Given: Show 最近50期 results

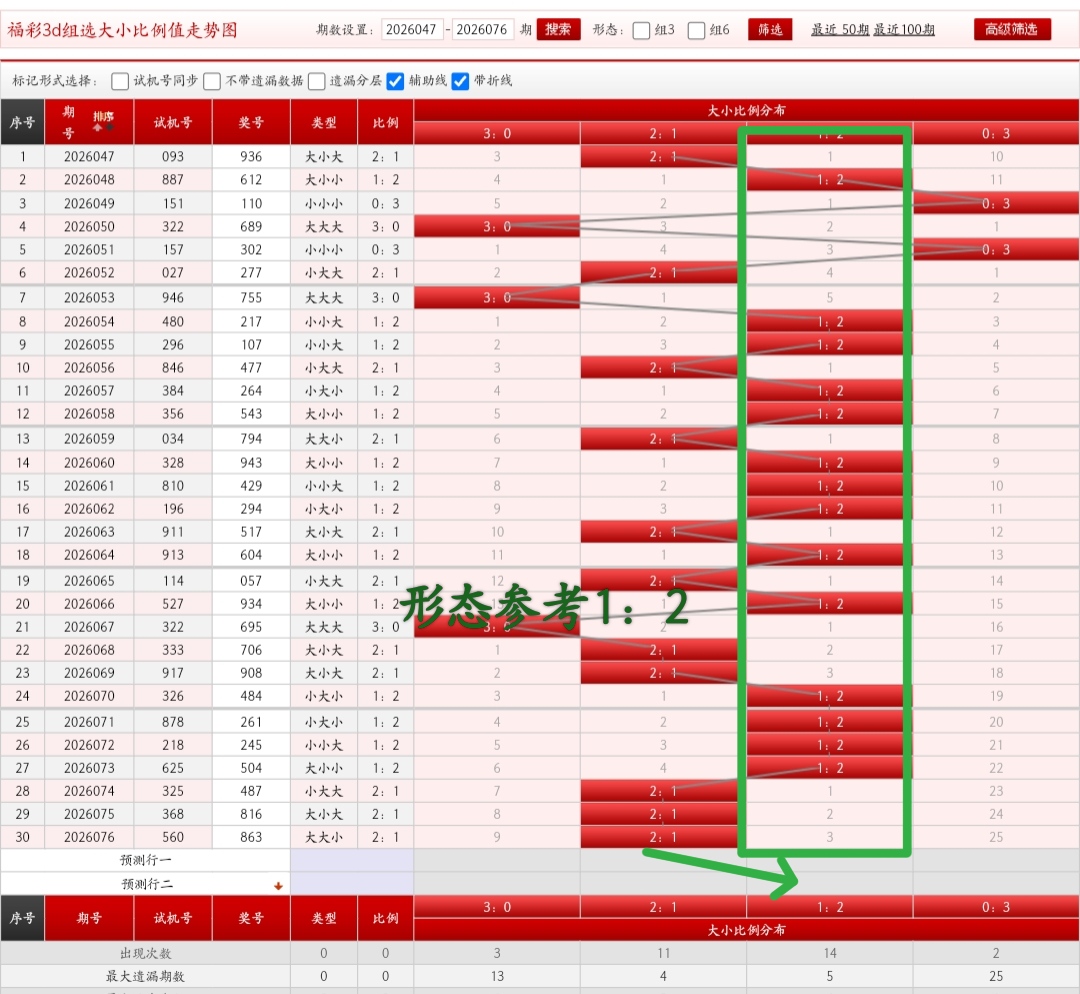Looking at the screenshot, I should coord(840,30).
